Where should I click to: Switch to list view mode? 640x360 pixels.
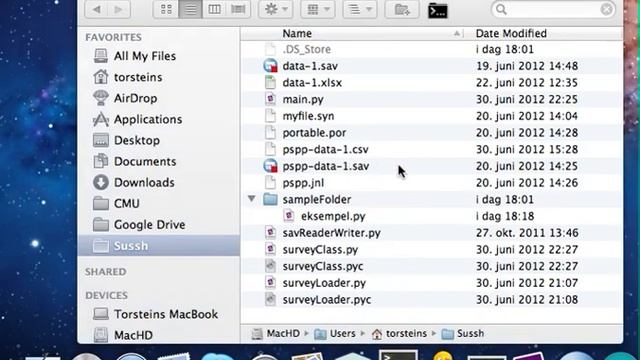(190, 9)
